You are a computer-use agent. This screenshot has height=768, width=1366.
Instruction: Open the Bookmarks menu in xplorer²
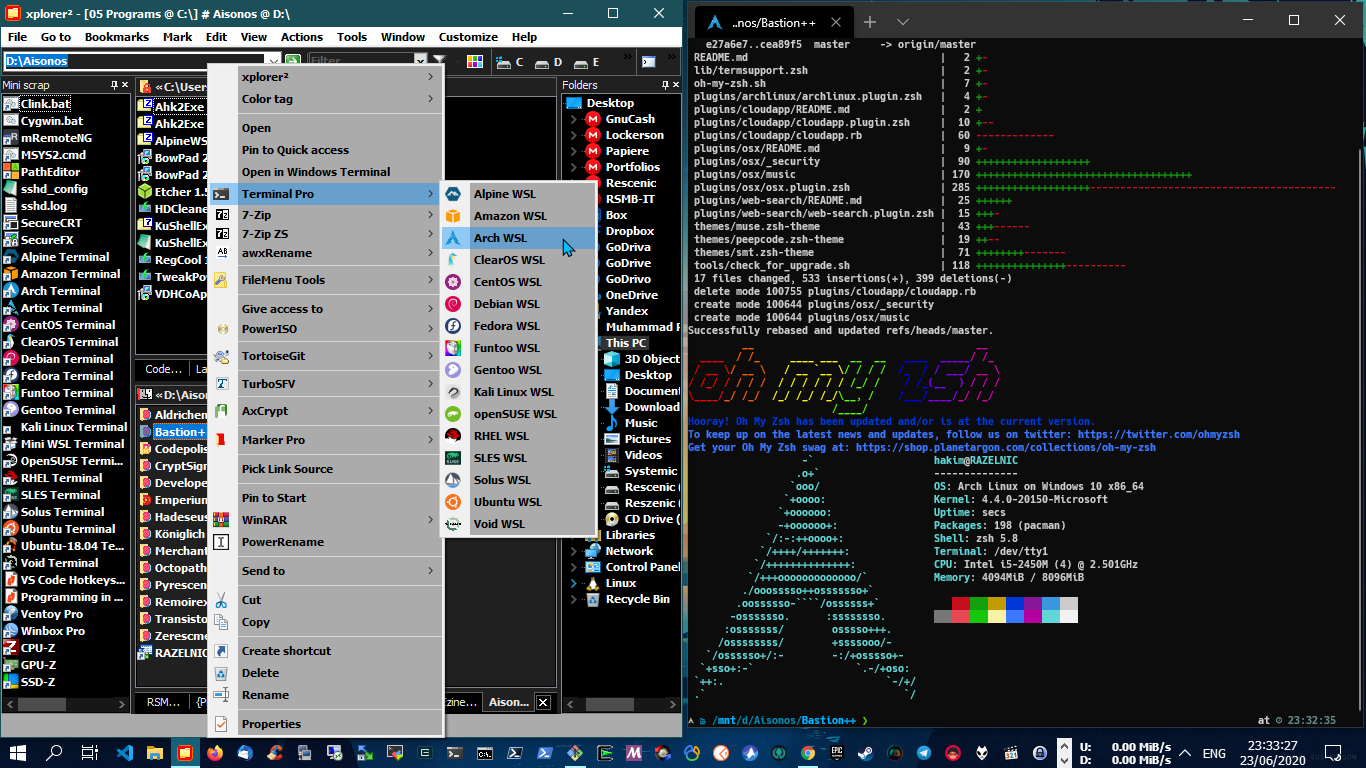click(117, 37)
